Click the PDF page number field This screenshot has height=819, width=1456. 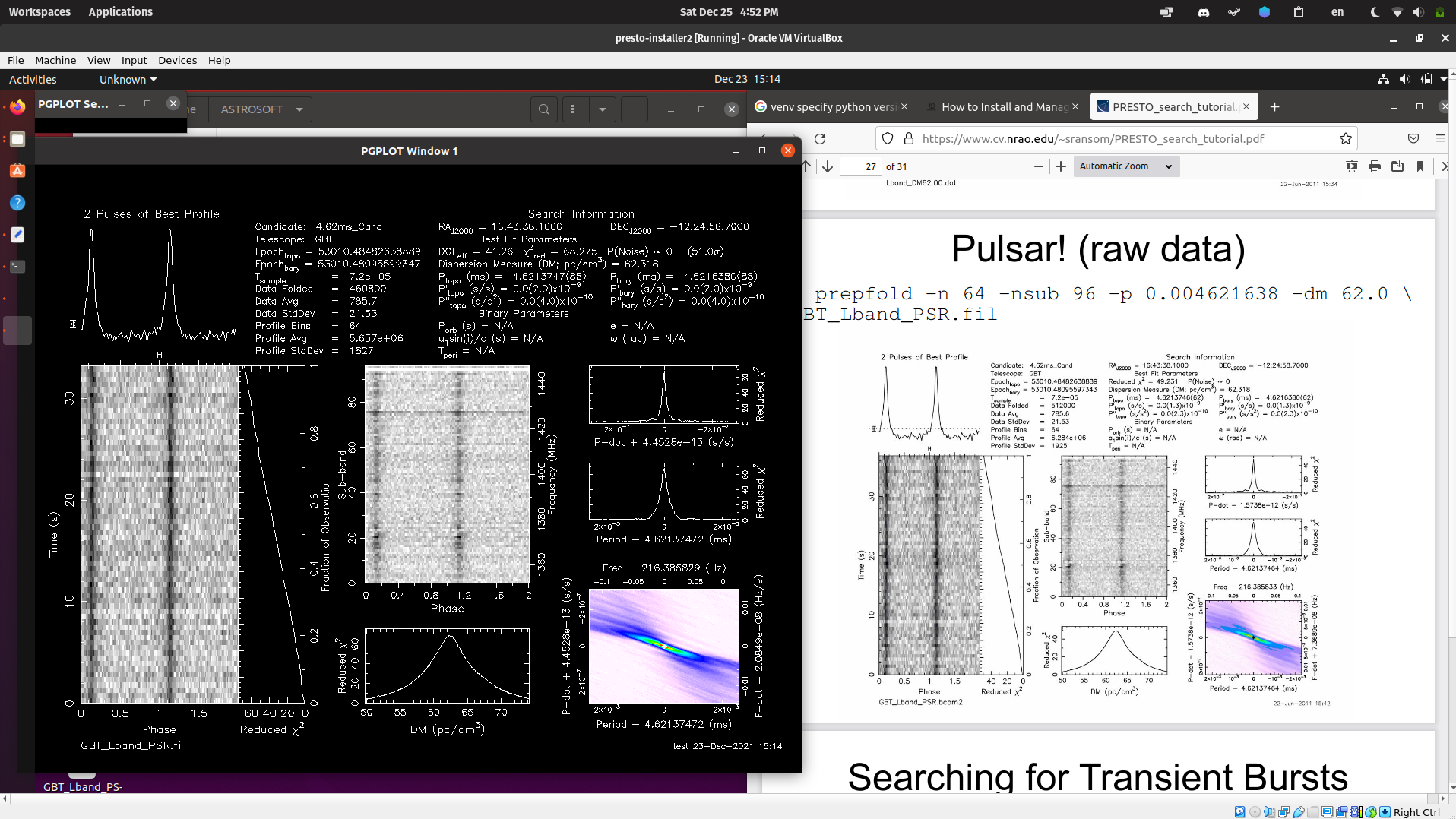click(861, 166)
